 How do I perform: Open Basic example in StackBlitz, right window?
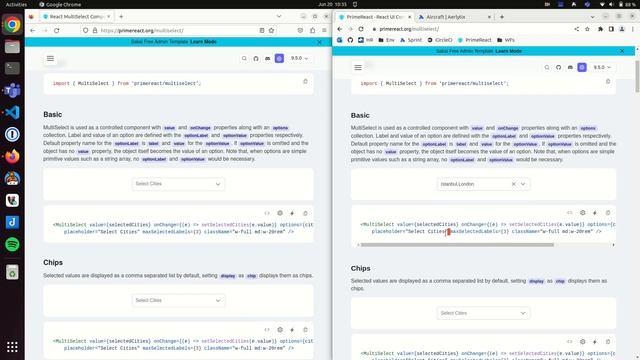(x=595, y=213)
